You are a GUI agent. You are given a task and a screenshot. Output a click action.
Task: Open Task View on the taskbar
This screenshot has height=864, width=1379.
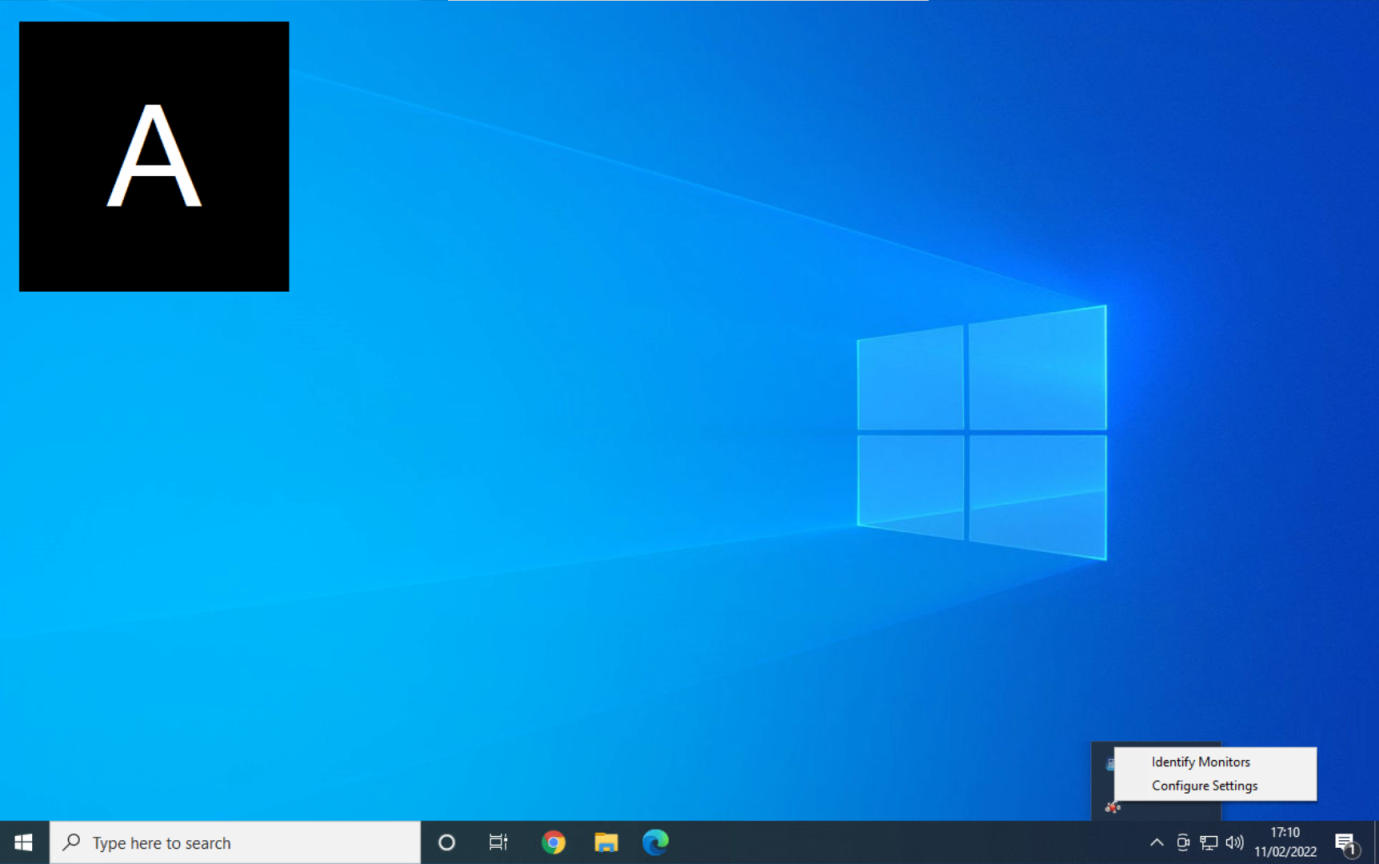498,843
